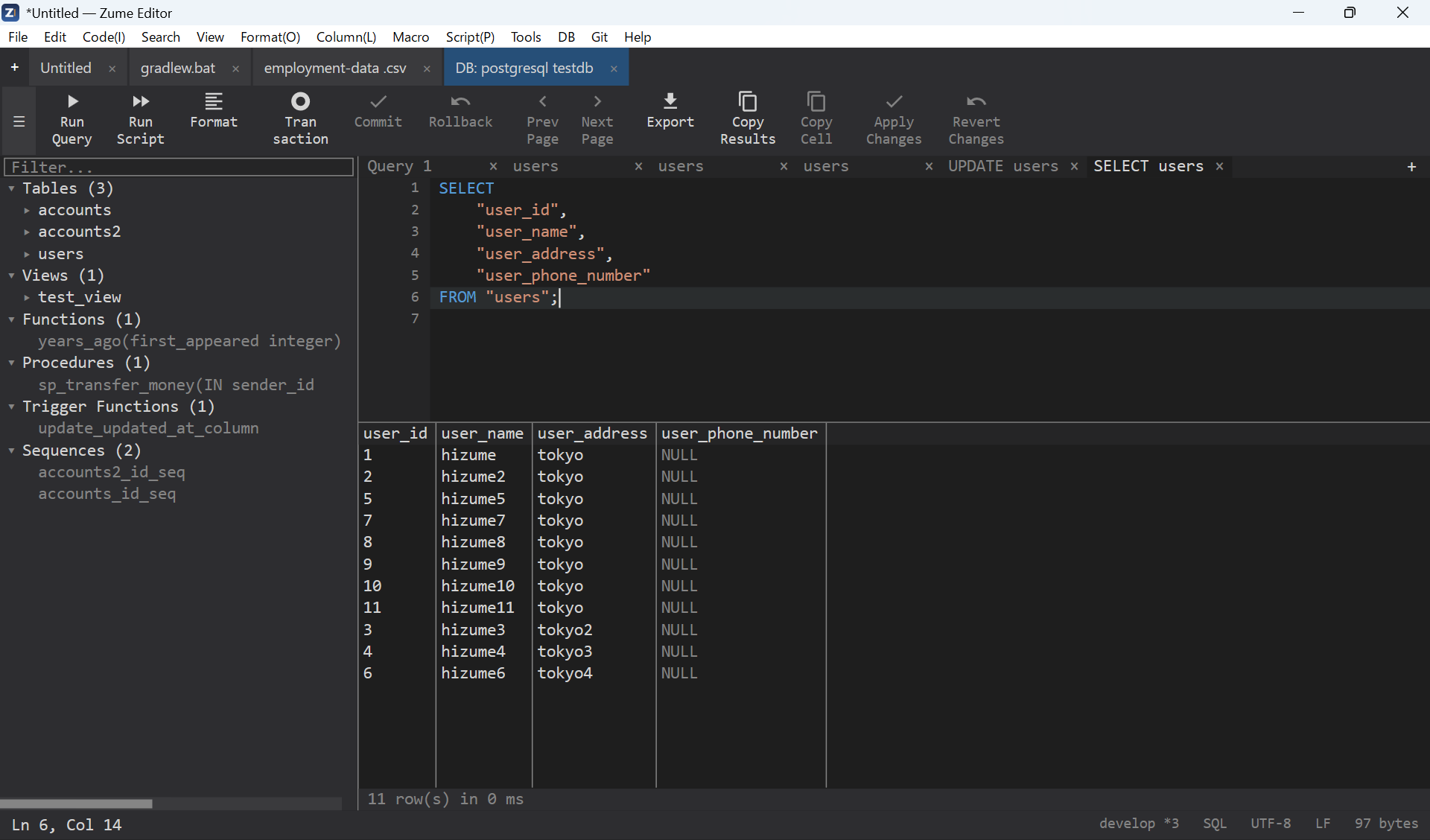
Task: Click the Run Query play icon
Action: point(72,101)
